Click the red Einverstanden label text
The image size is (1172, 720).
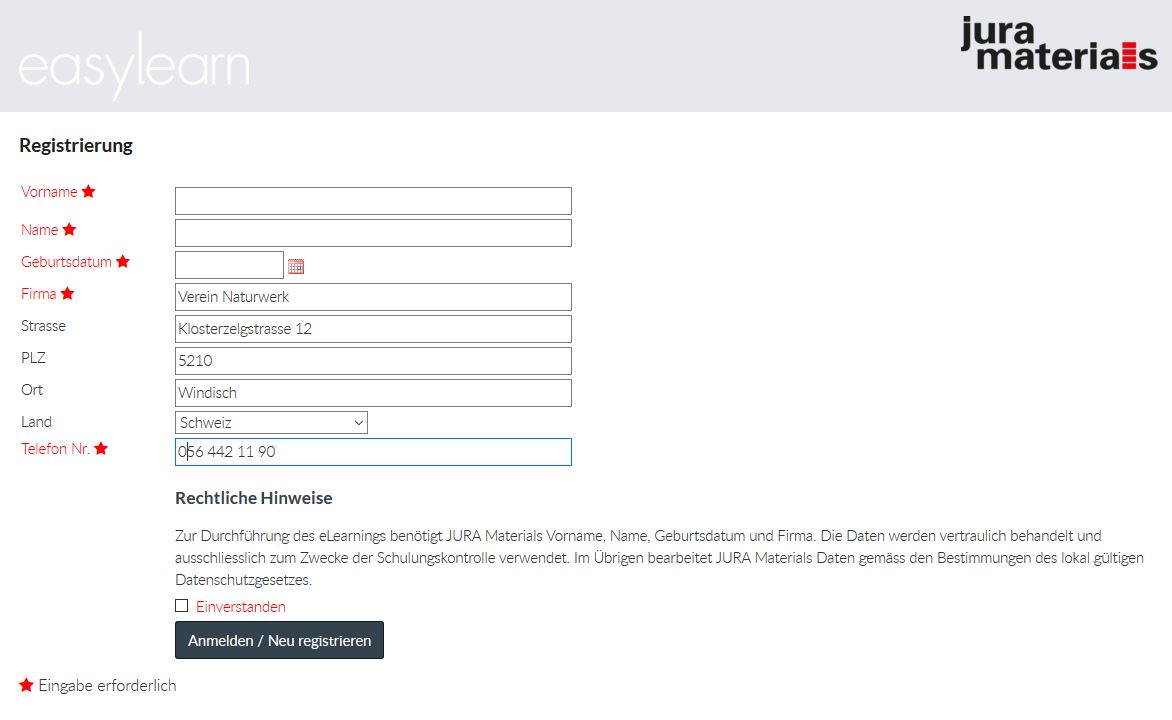point(240,607)
